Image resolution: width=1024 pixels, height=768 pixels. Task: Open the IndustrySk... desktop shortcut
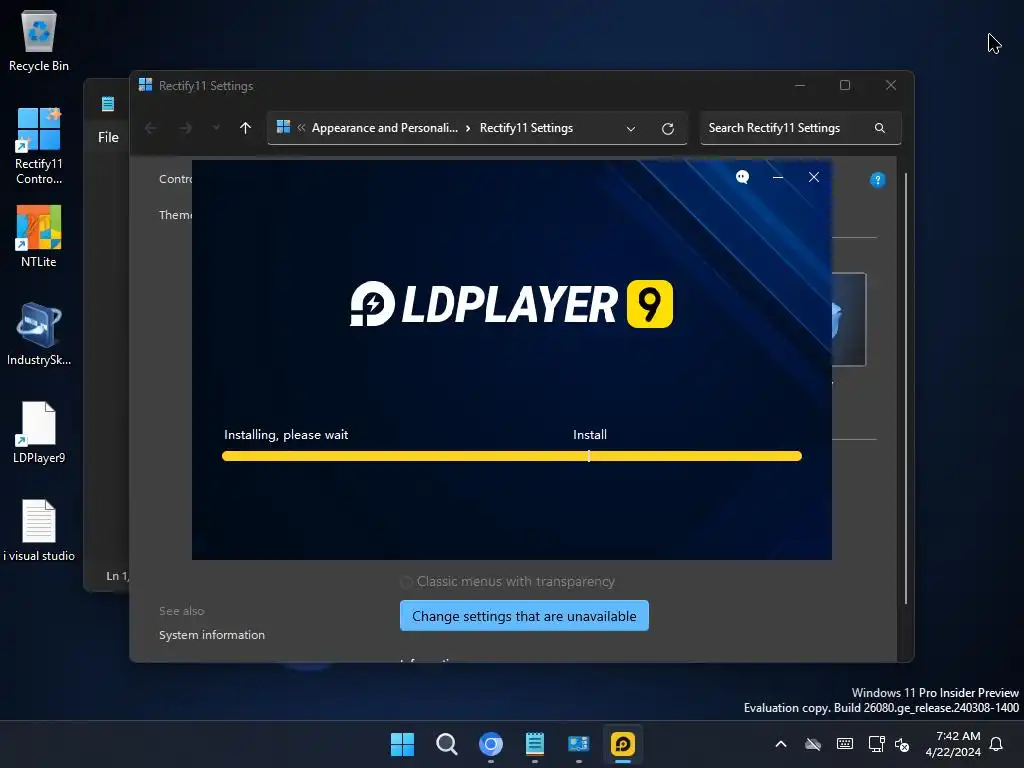[39, 334]
